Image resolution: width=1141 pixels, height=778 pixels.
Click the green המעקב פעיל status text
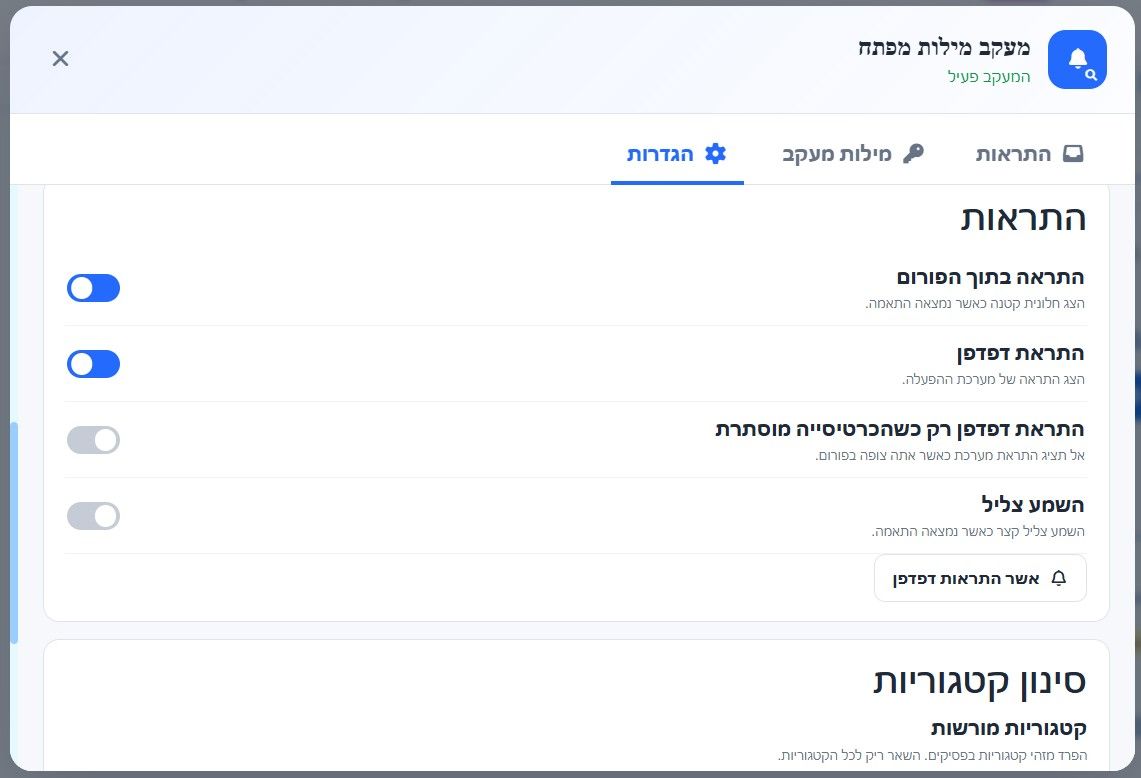point(989,77)
